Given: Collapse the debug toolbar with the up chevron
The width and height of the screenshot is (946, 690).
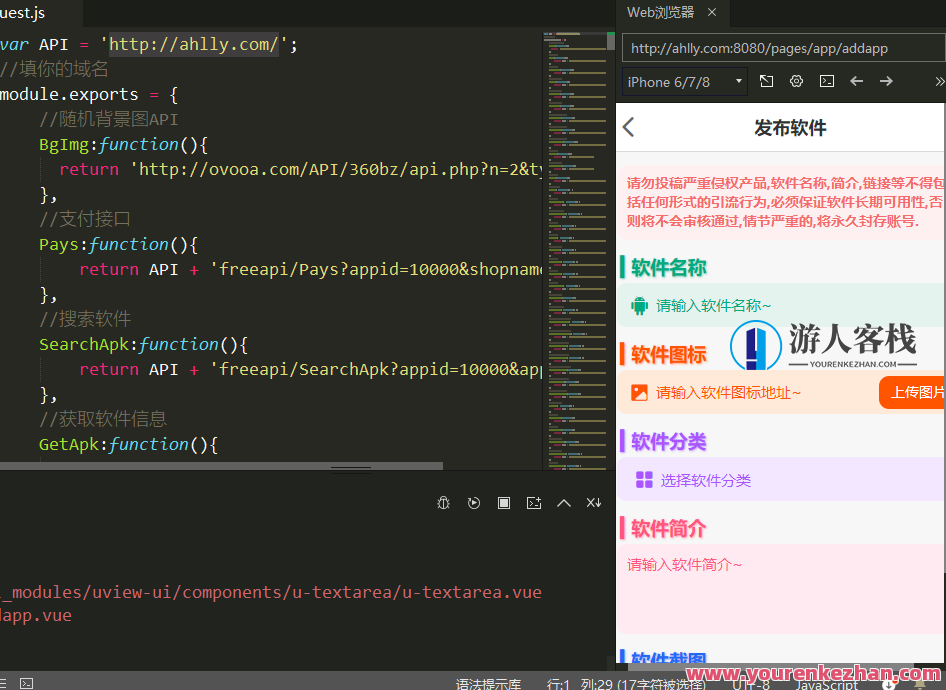Looking at the screenshot, I should pos(564,503).
